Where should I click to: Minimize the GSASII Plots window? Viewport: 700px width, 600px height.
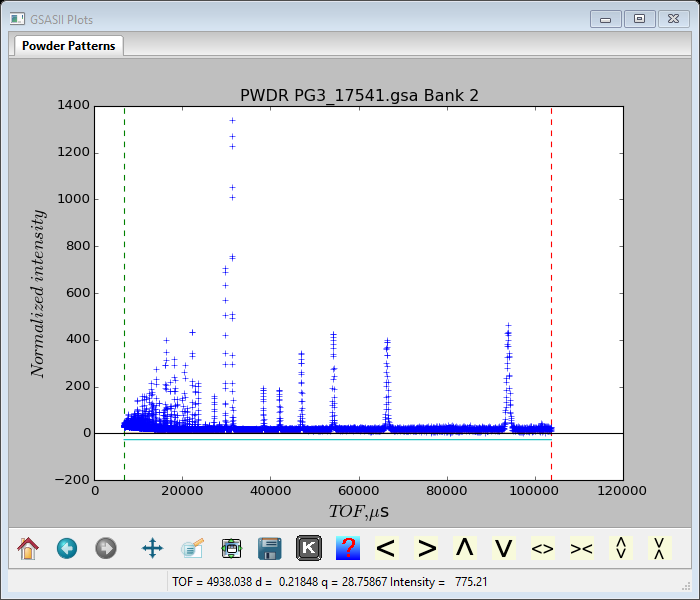[x=605, y=19]
